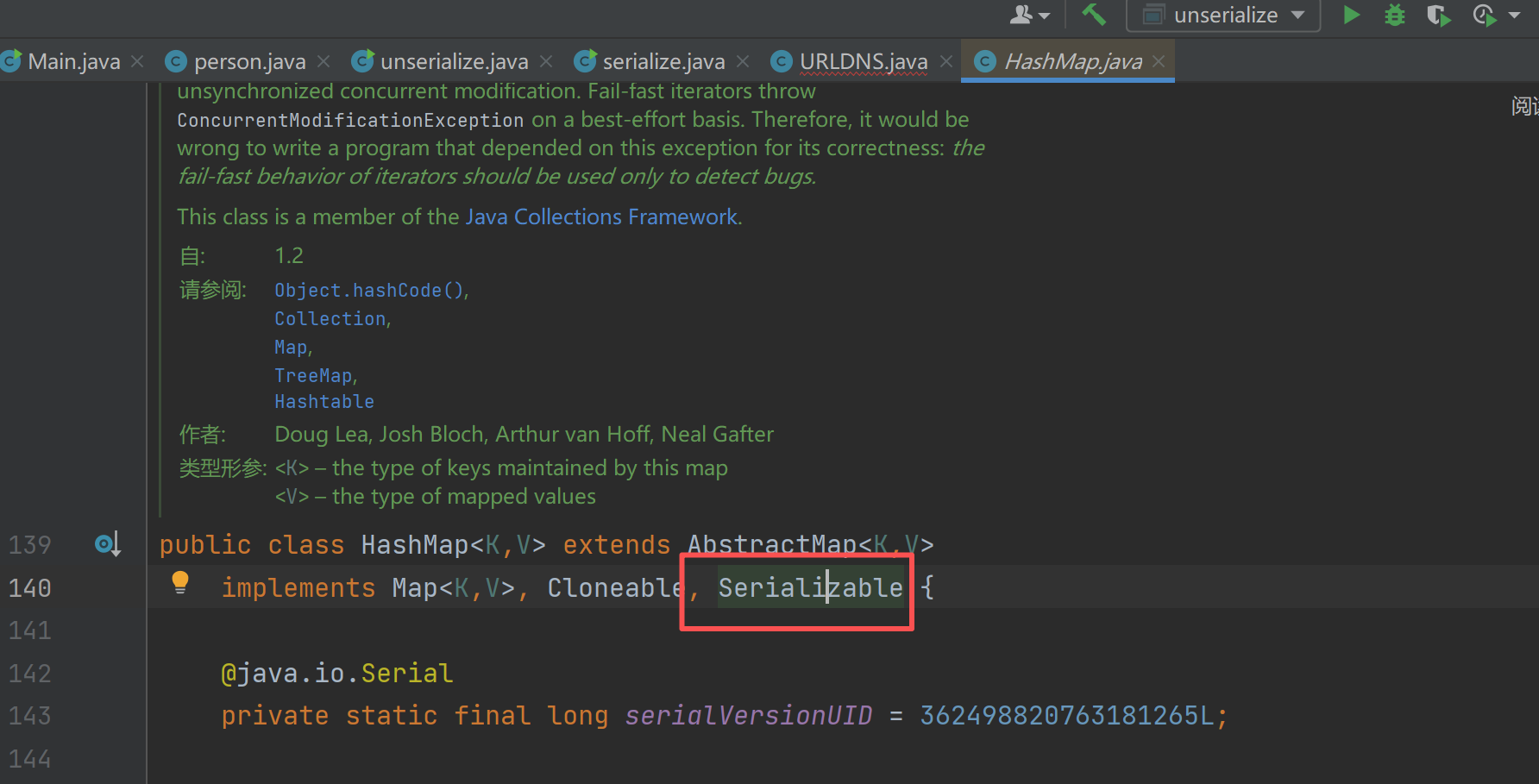Click the Profiler run icon
The width and height of the screenshot is (1539, 784).
point(1483,15)
